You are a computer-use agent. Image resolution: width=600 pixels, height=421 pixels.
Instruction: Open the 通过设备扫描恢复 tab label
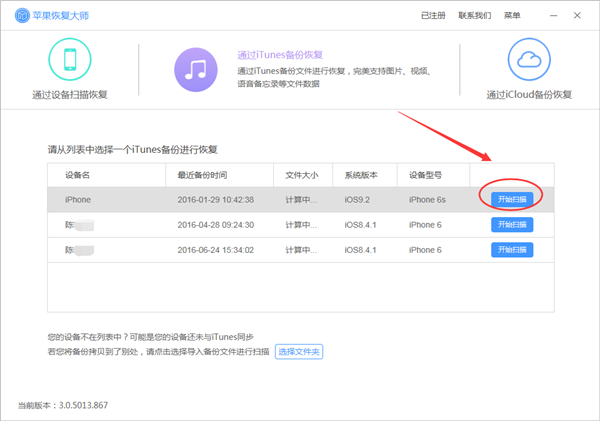pos(70,95)
